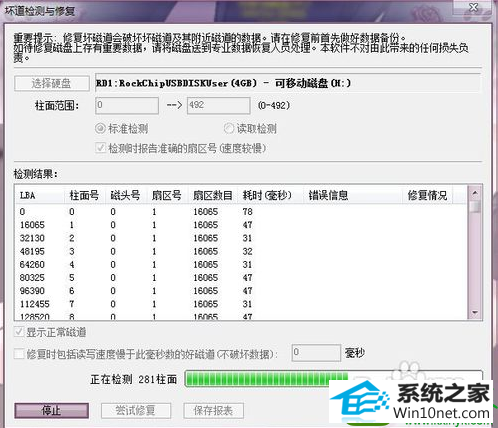The height and width of the screenshot is (428, 498).
Task: Select the result row with LBA 16065
Action: coord(241,225)
